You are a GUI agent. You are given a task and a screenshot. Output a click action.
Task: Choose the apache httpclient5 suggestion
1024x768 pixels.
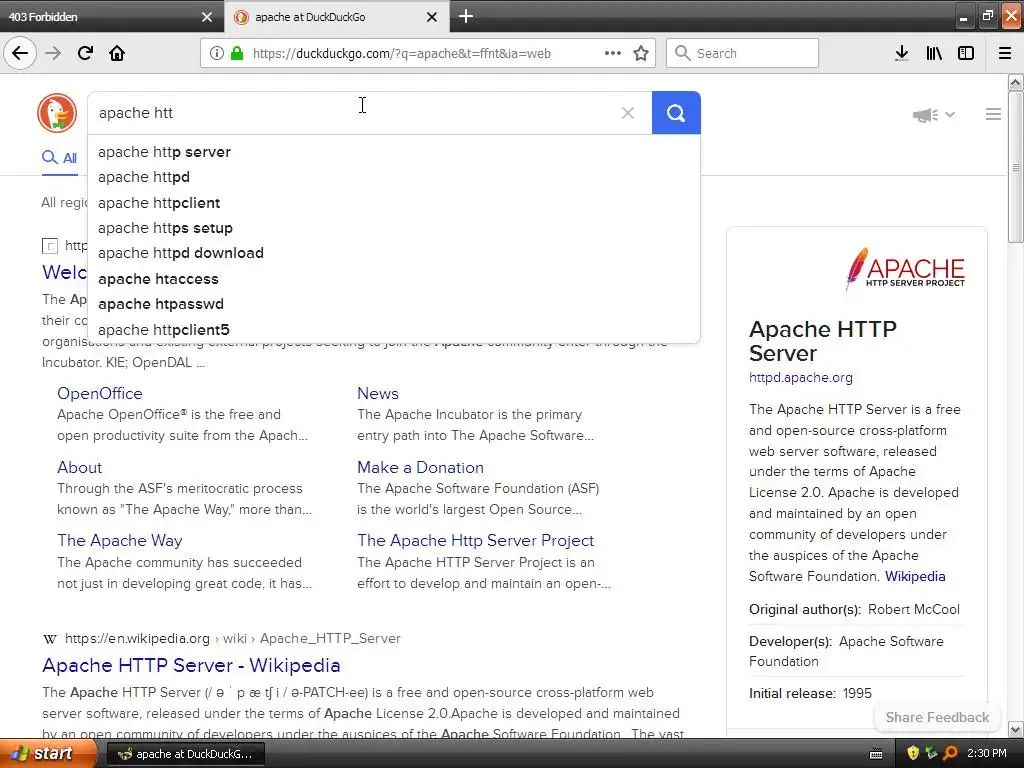coord(394,330)
